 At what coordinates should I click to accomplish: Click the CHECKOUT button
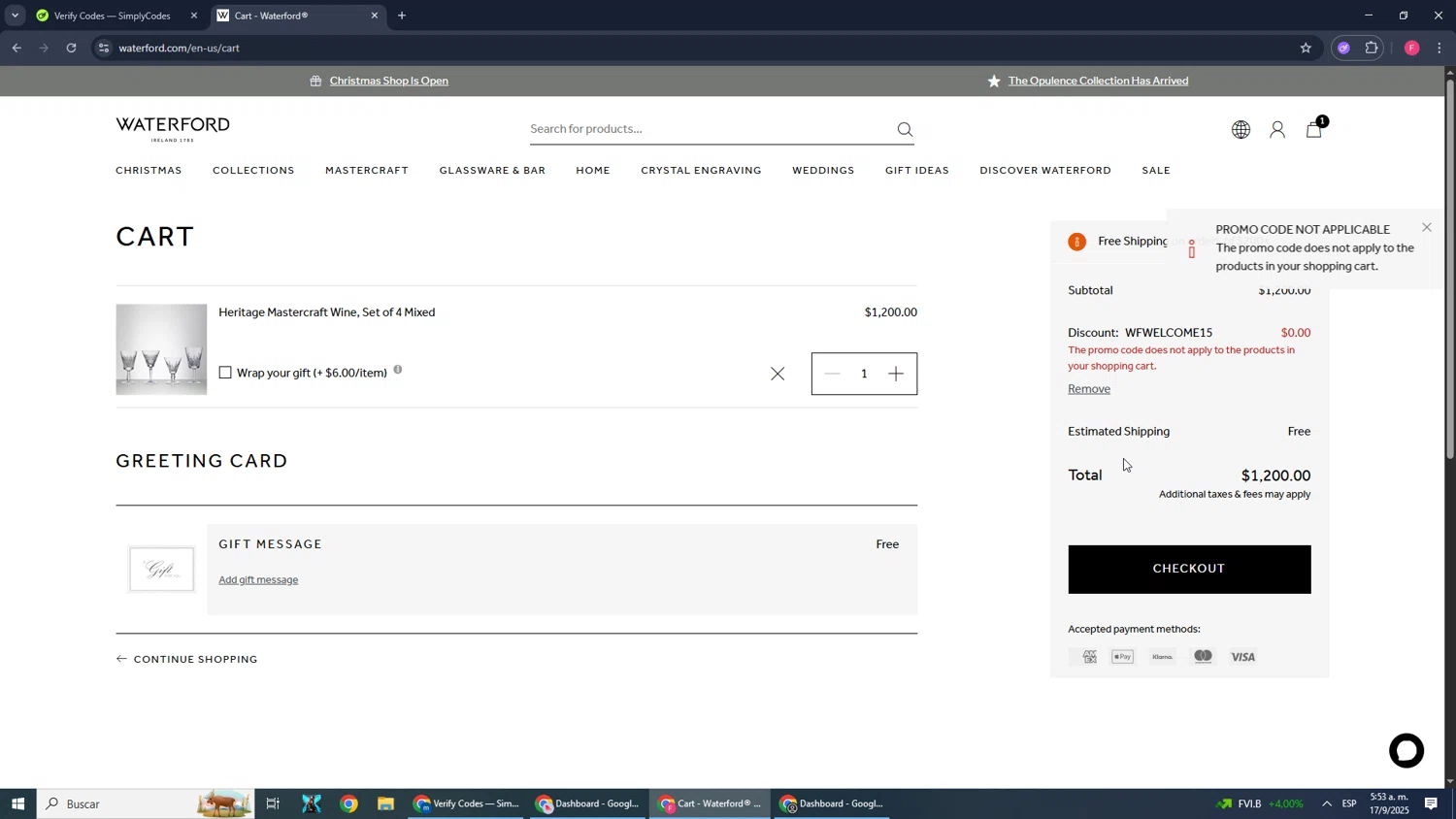(x=1189, y=570)
